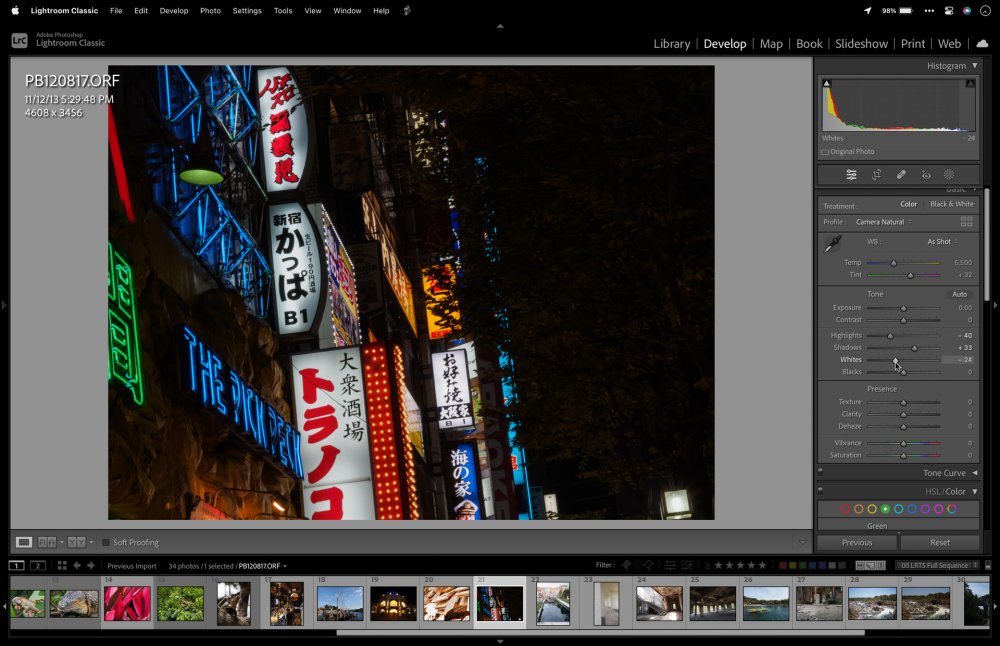Image resolution: width=1000 pixels, height=646 pixels.
Task: Enable the Soft Proofing checkbox
Action: 106,542
